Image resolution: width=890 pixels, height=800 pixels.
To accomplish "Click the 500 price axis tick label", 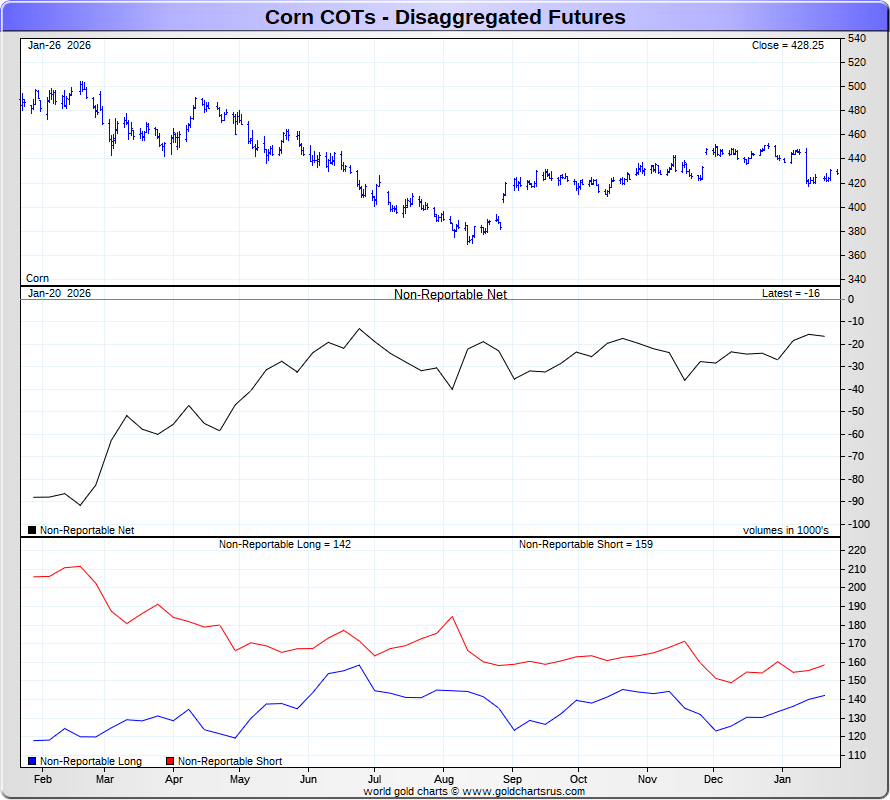I will point(857,86).
